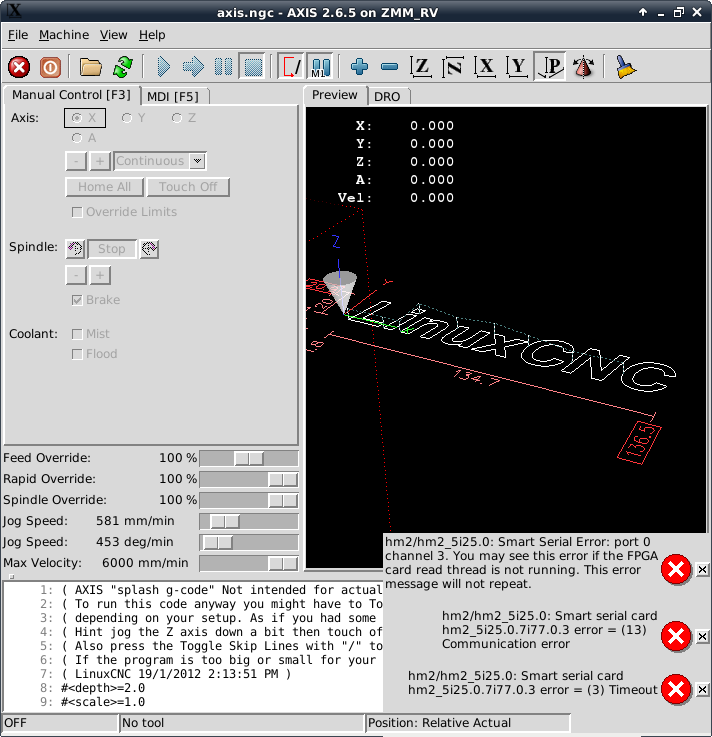Toggle the Emergency Stop button

click(19, 67)
